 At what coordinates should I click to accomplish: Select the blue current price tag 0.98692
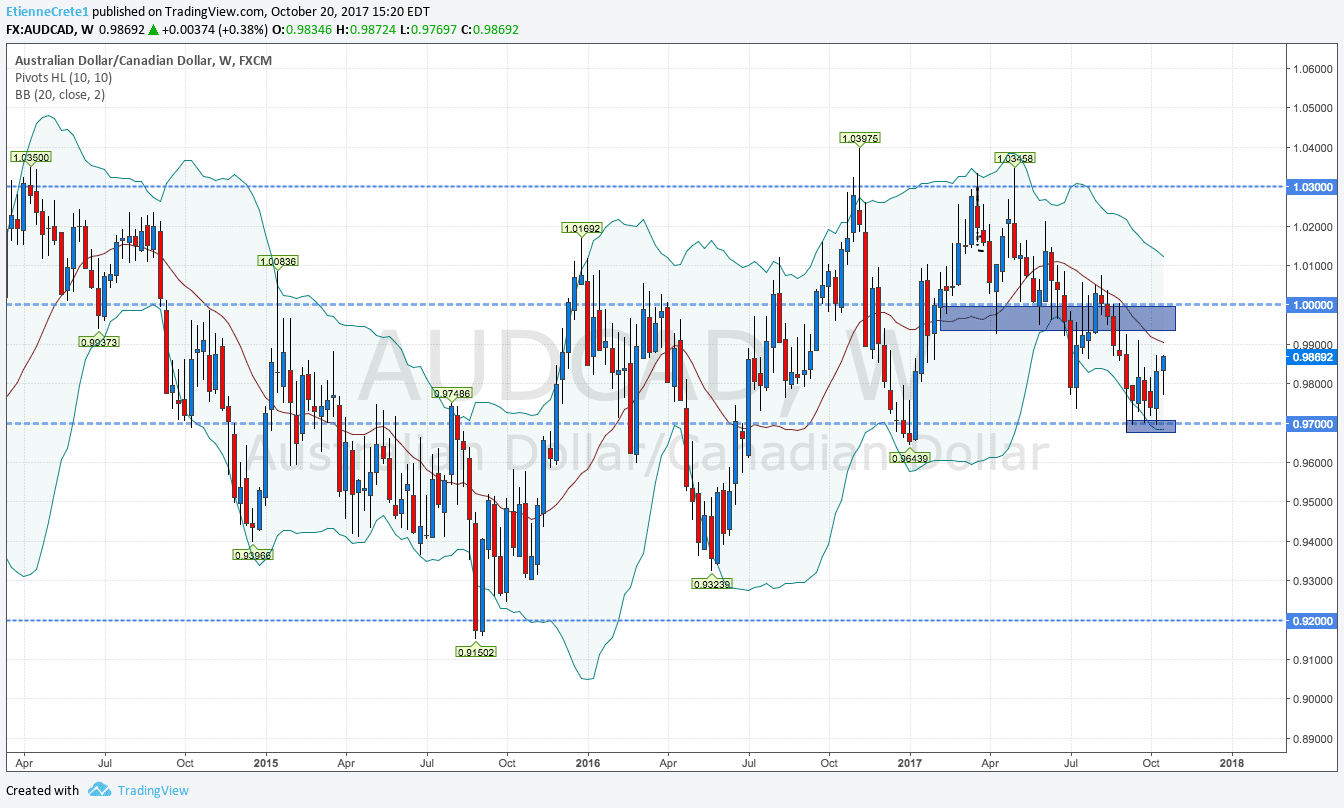click(x=1311, y=356)
